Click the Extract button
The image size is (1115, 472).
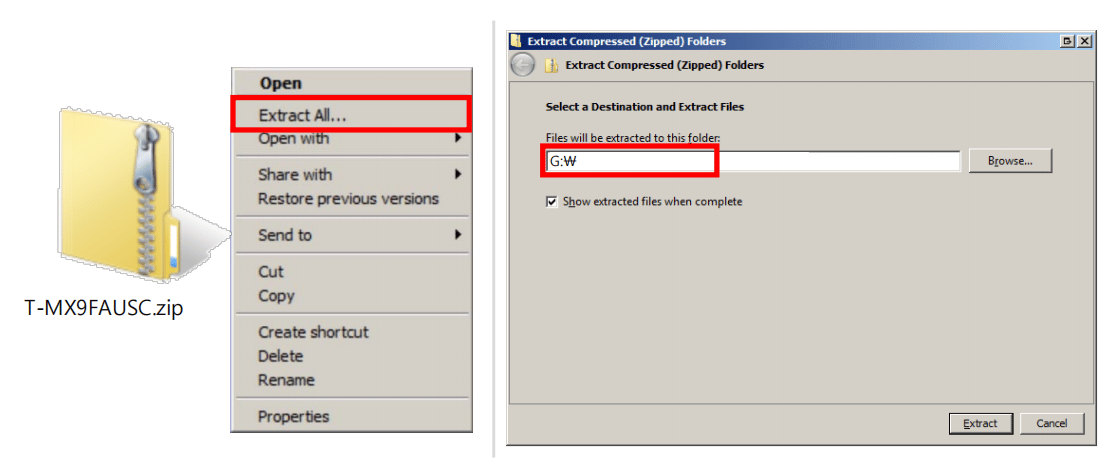tap(980, 424)
